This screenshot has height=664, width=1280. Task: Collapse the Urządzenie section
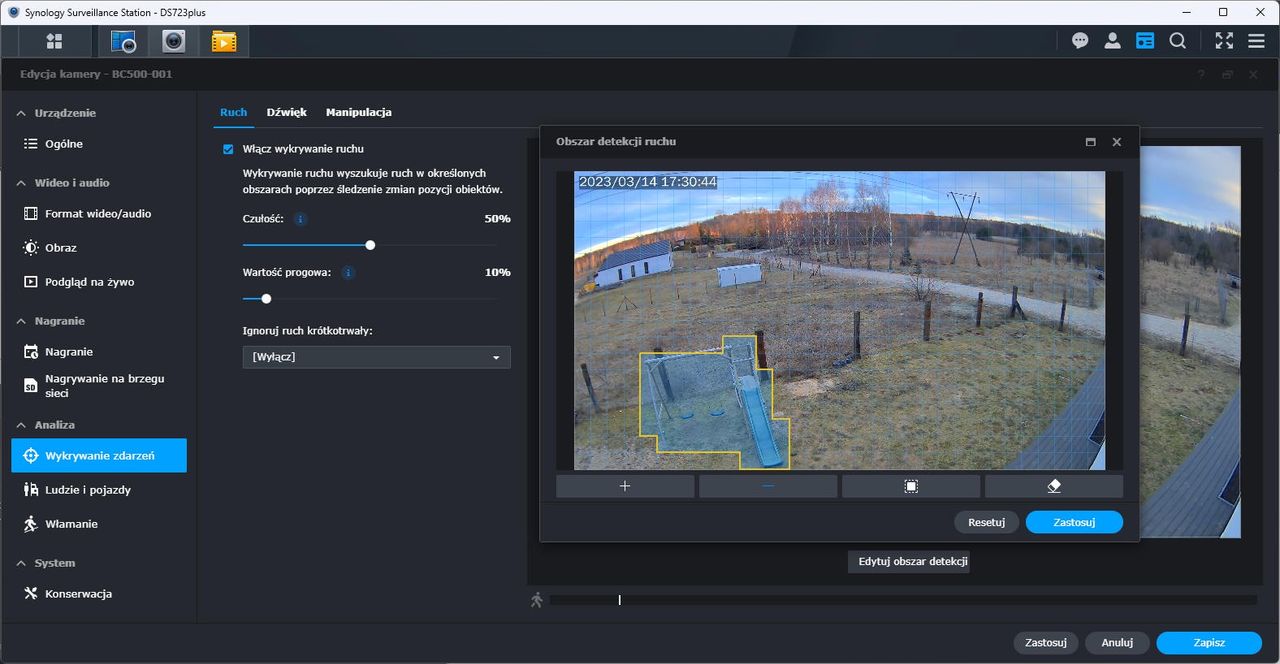pos(22,113)
